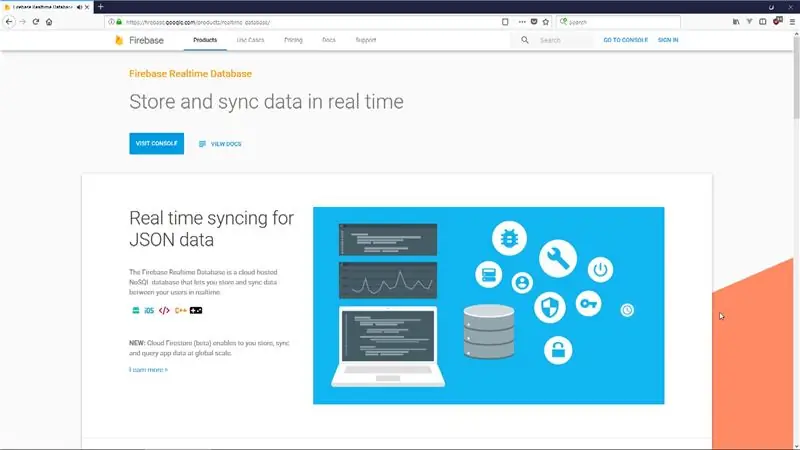Reload the page with the refresh icon

click(x=36, y=22)
